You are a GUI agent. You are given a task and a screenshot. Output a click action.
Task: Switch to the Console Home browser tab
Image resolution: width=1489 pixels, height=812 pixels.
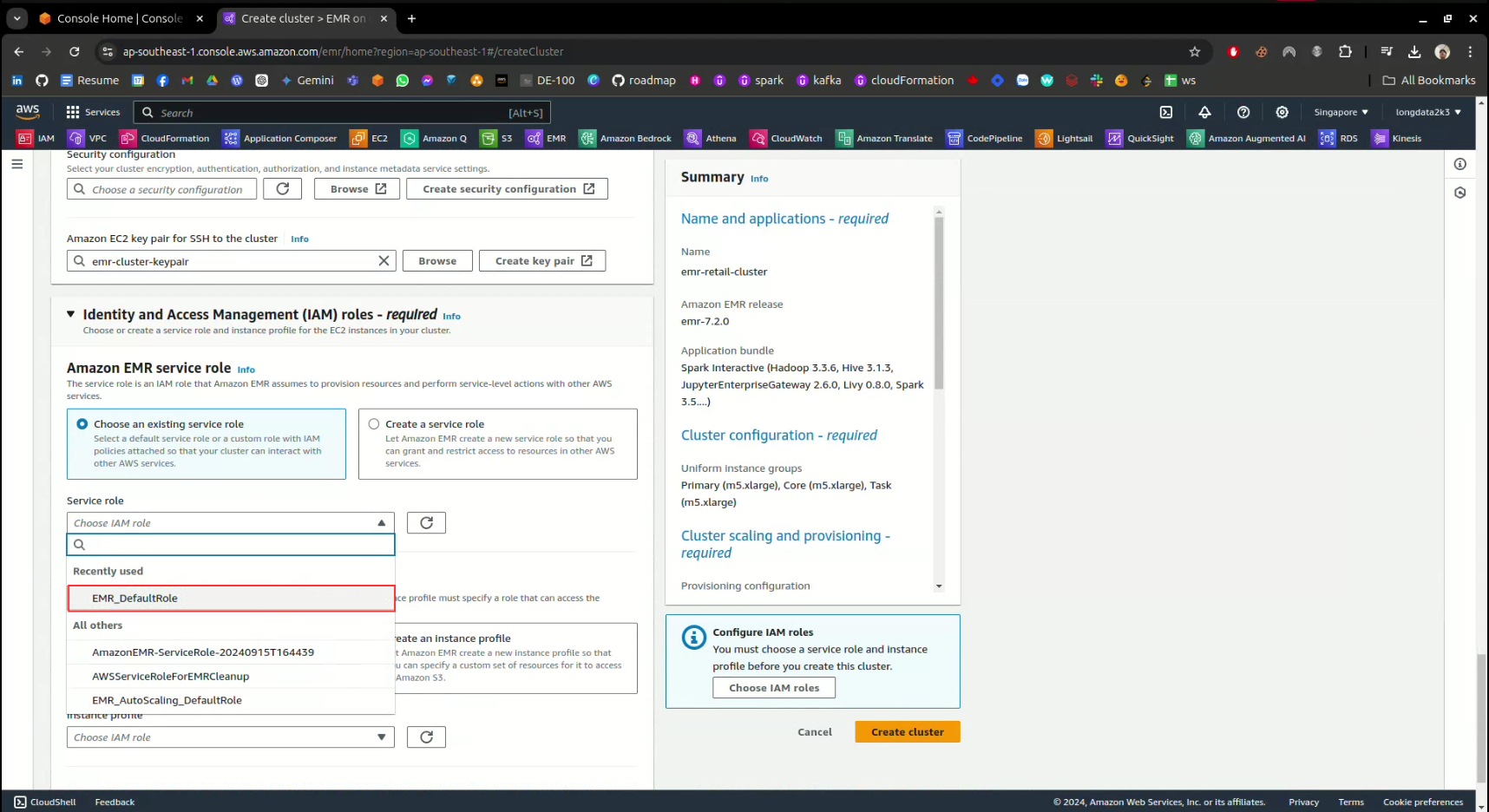119,18
